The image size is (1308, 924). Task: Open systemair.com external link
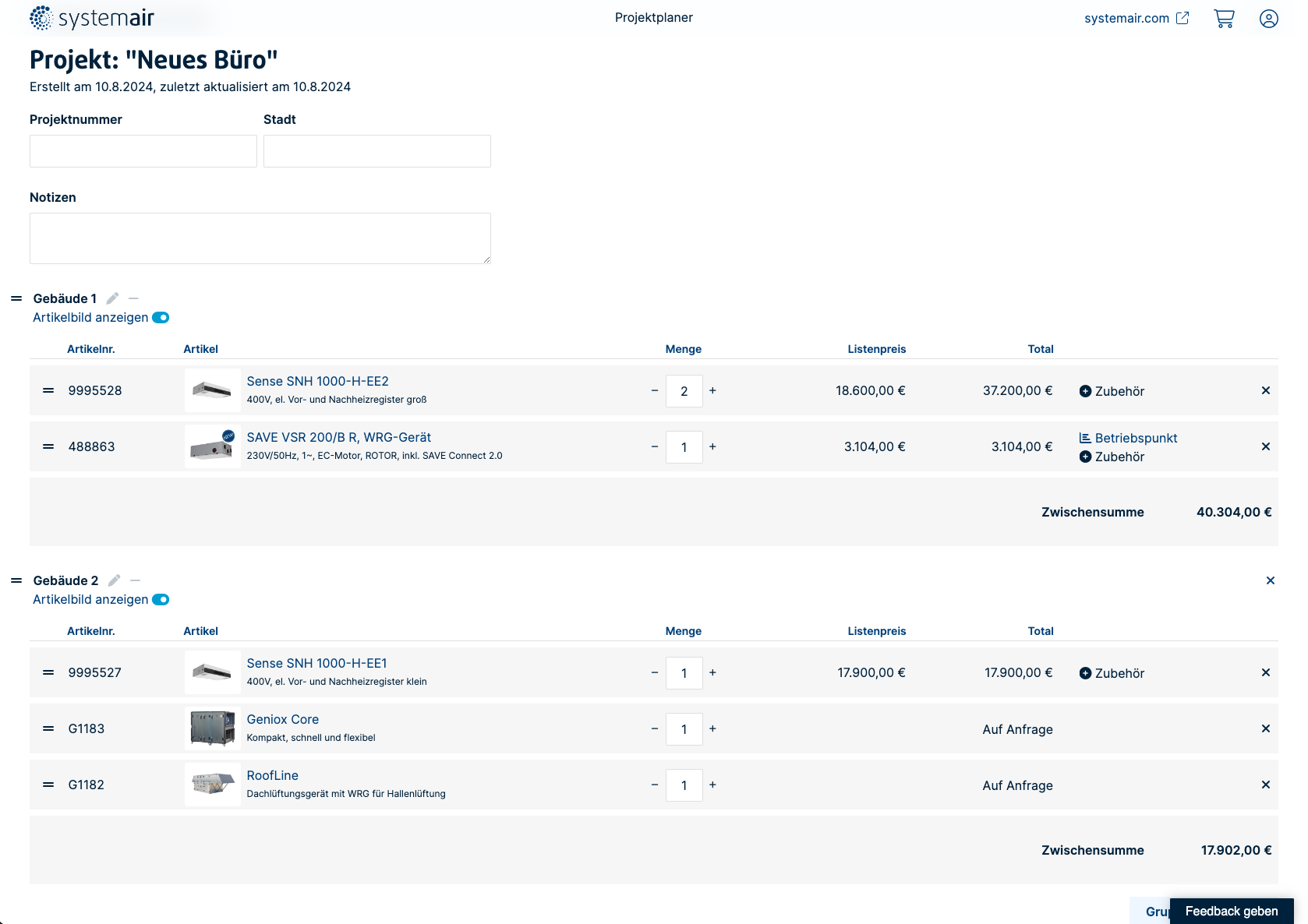(x=1137, y=18)
